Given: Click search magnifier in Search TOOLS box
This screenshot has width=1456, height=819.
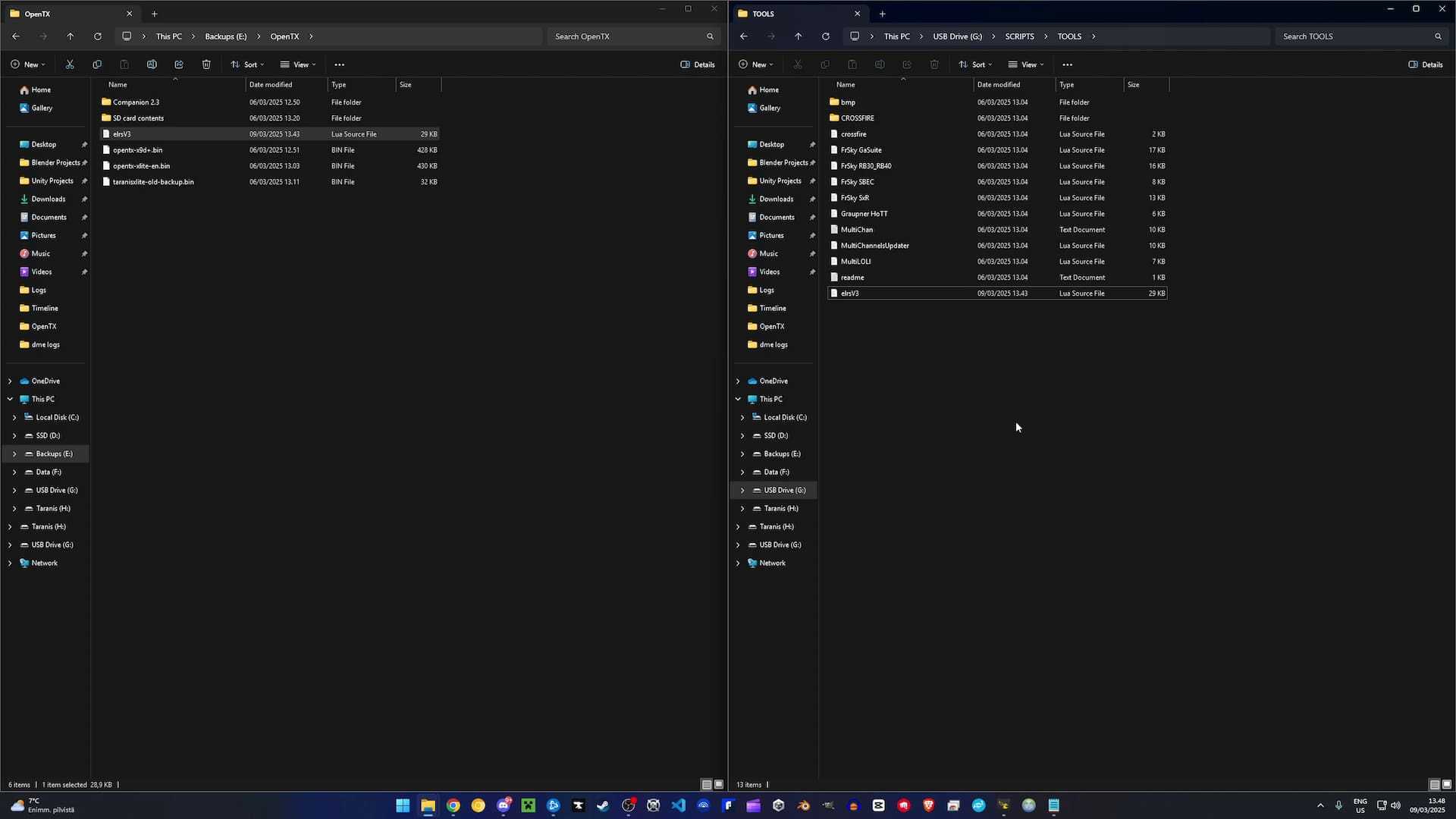Looking at the screenshot, I should pos(1439,36).
